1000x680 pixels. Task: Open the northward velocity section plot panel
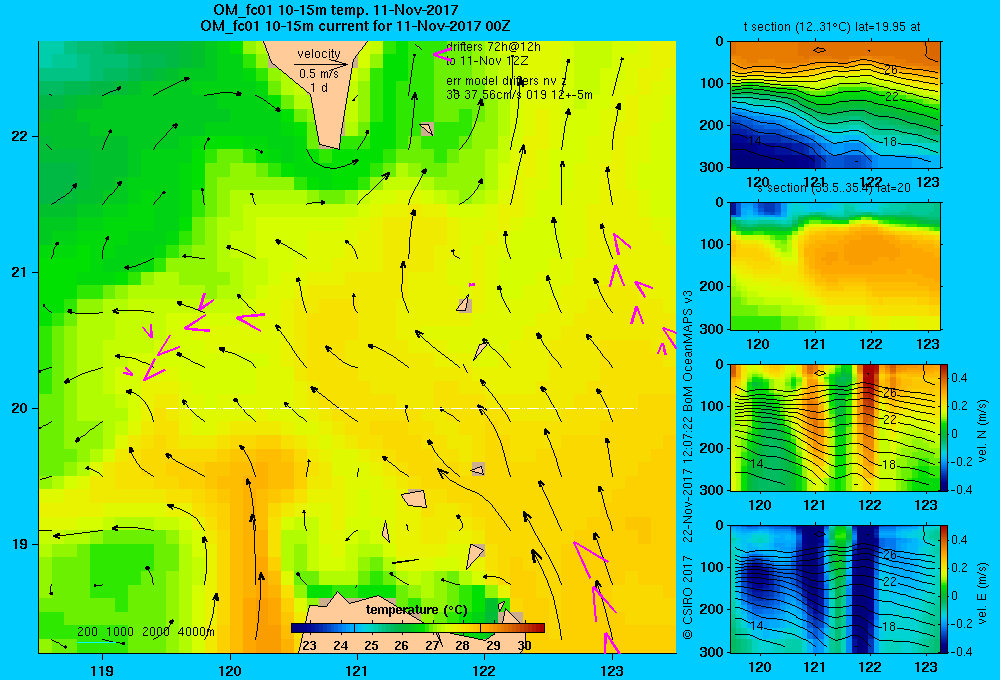pos(835,427)
